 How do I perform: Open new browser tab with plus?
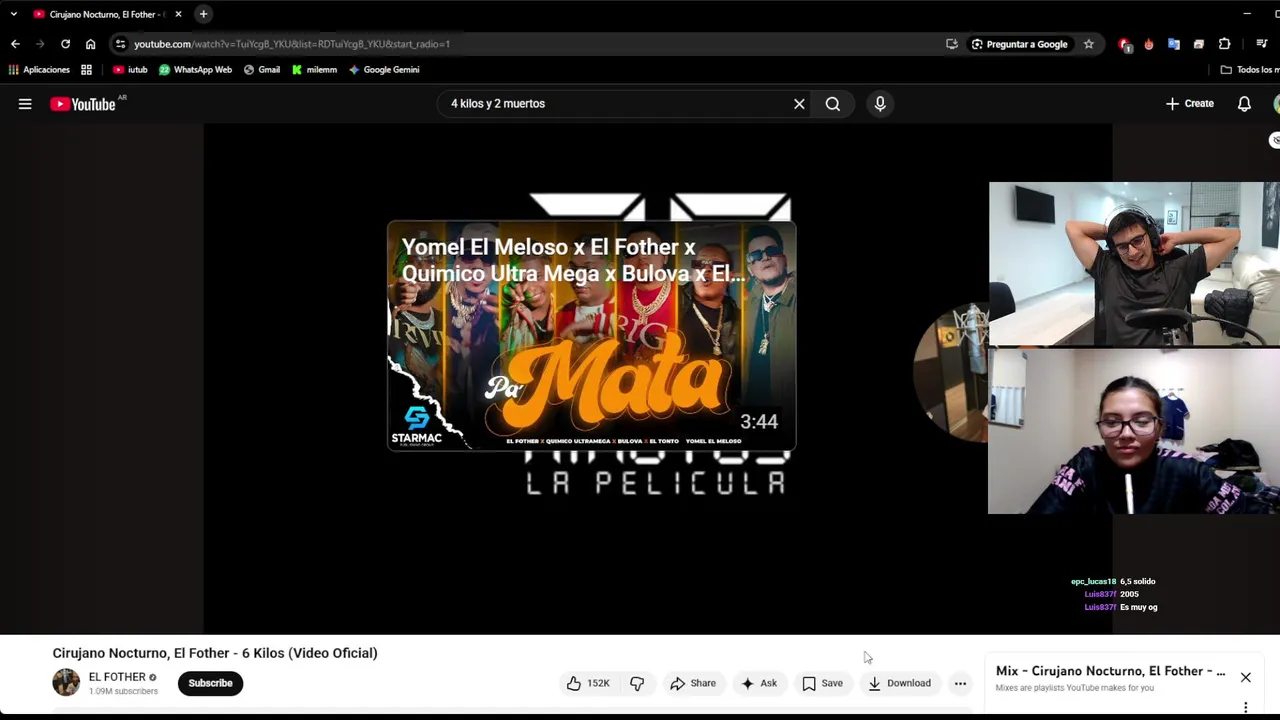pos(203,14)
